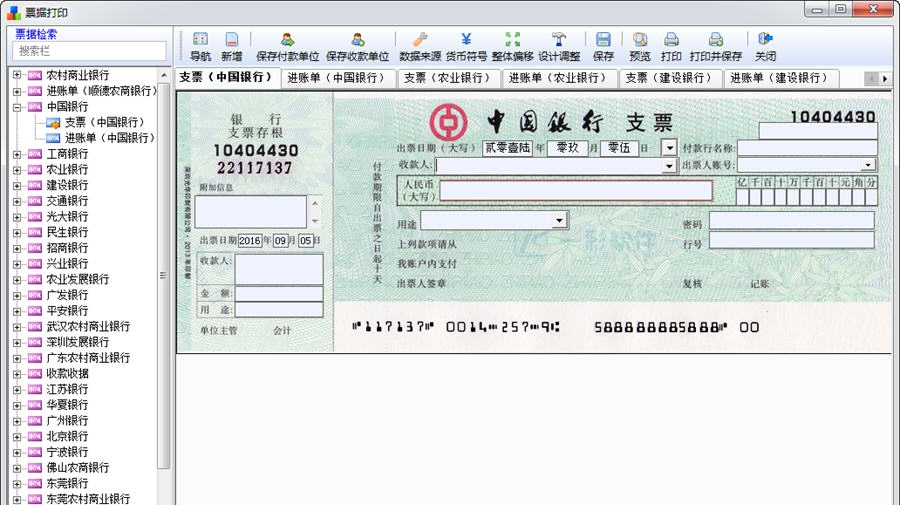900x505 pixels.
Task: Expand the 农村商业银行 tree node
Action: coord(17,75)
